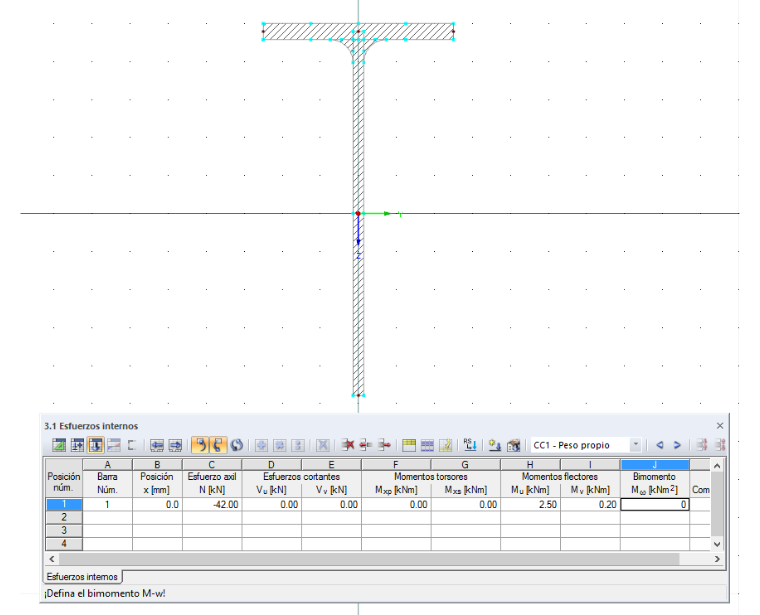Viewport: 760px width, 615px height.
Task: Toggle the second orange rotation icon
Action: point(218,445)
